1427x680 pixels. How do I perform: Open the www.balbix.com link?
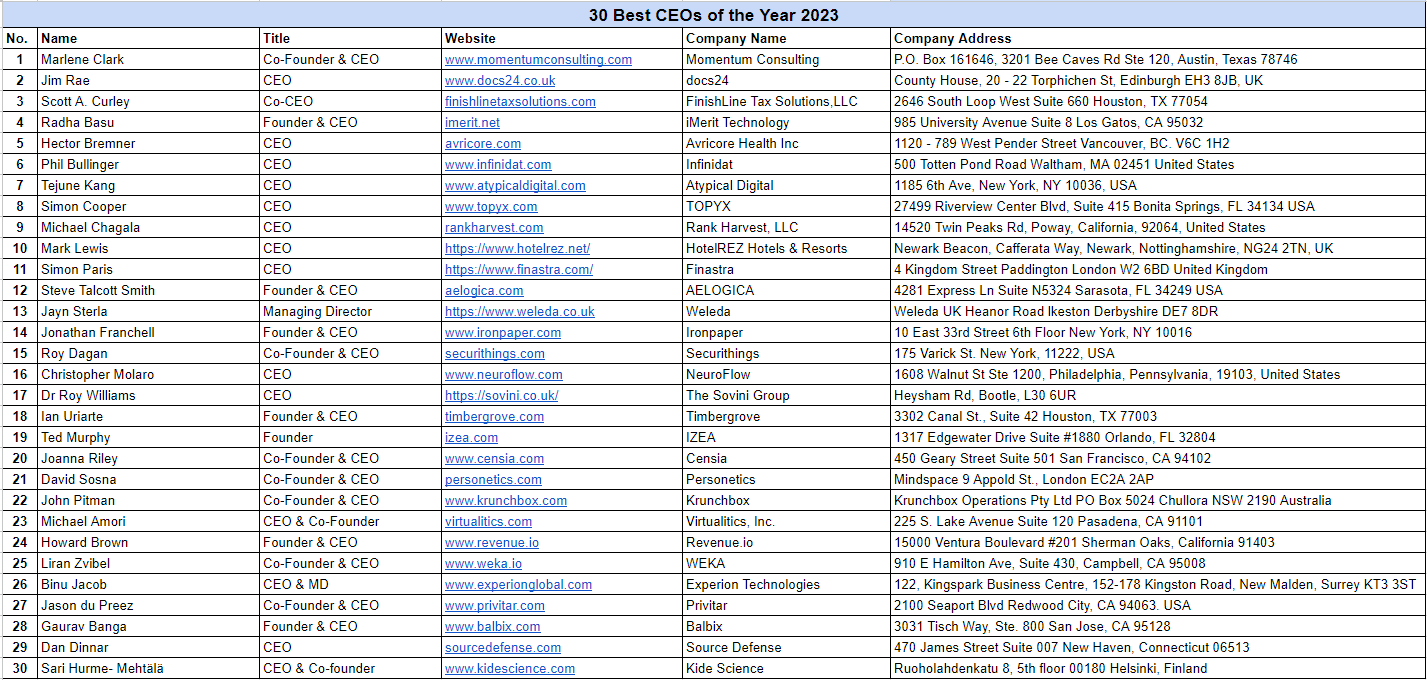(493, 626)
